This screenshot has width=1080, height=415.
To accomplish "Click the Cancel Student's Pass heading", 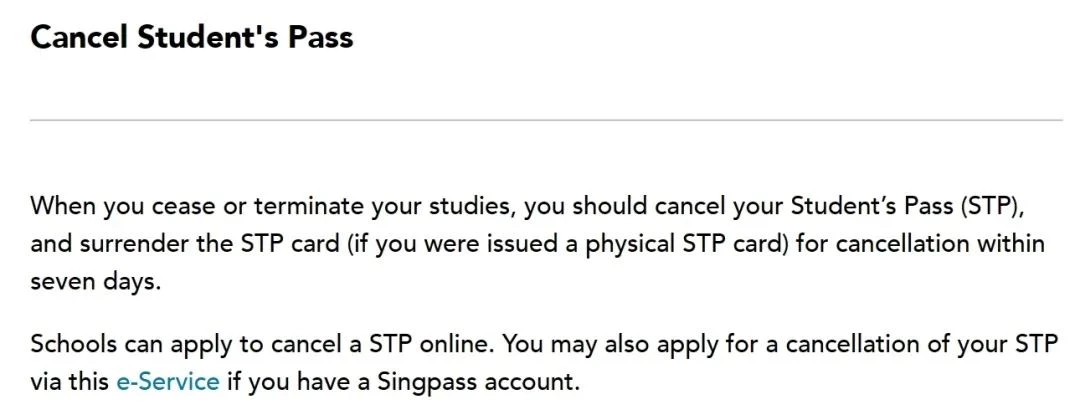I will [191, 37].
